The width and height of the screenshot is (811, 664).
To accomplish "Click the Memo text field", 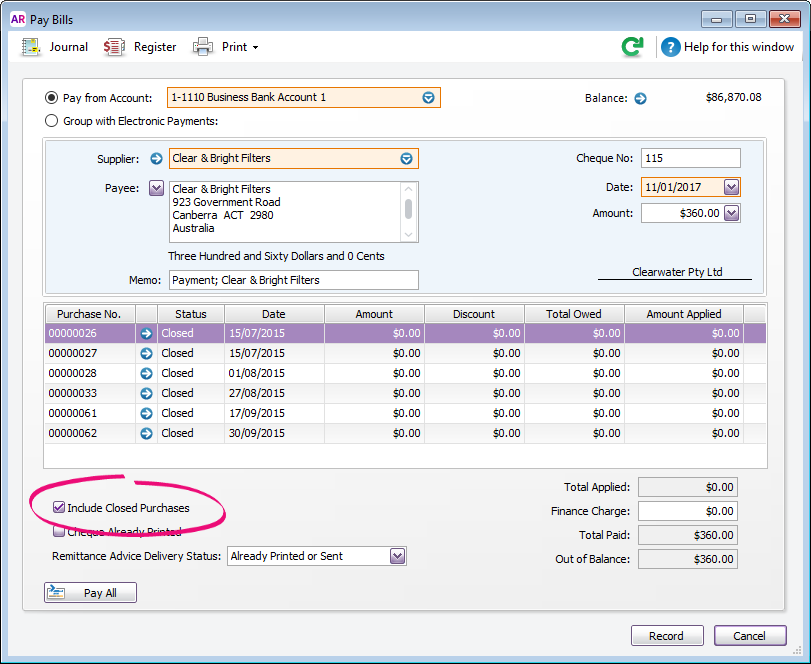I will point(294,280).
